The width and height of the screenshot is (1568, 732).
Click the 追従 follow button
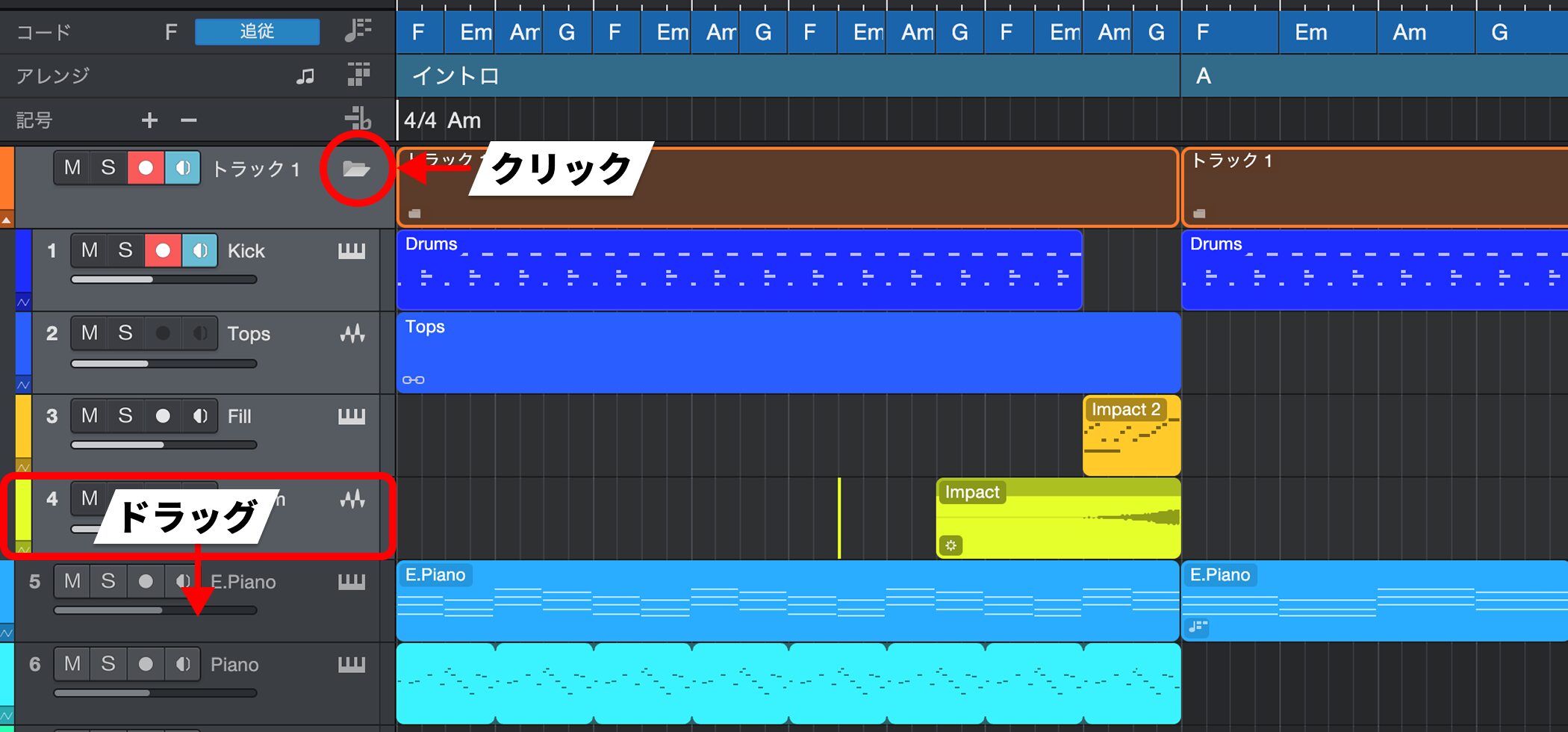coord(257,31)
